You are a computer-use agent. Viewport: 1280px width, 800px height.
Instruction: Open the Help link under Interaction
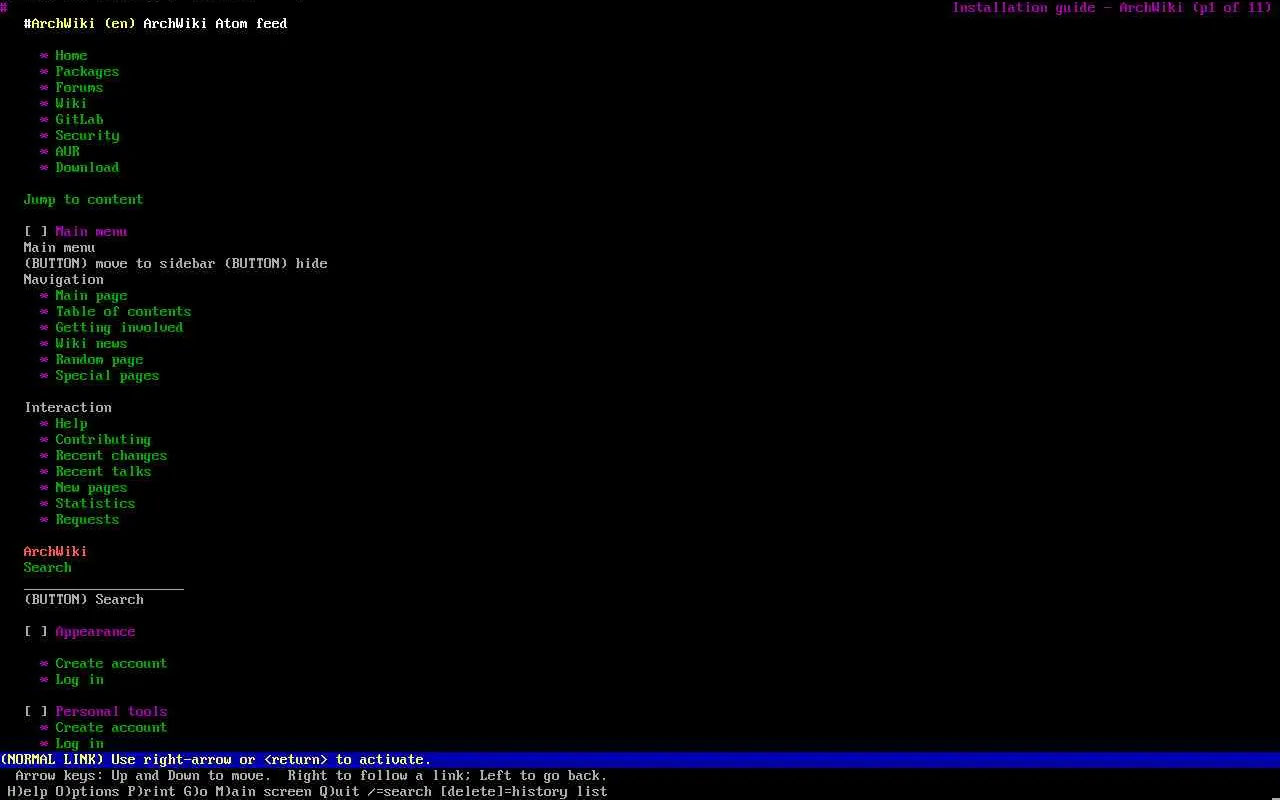[x=71, y=423]
